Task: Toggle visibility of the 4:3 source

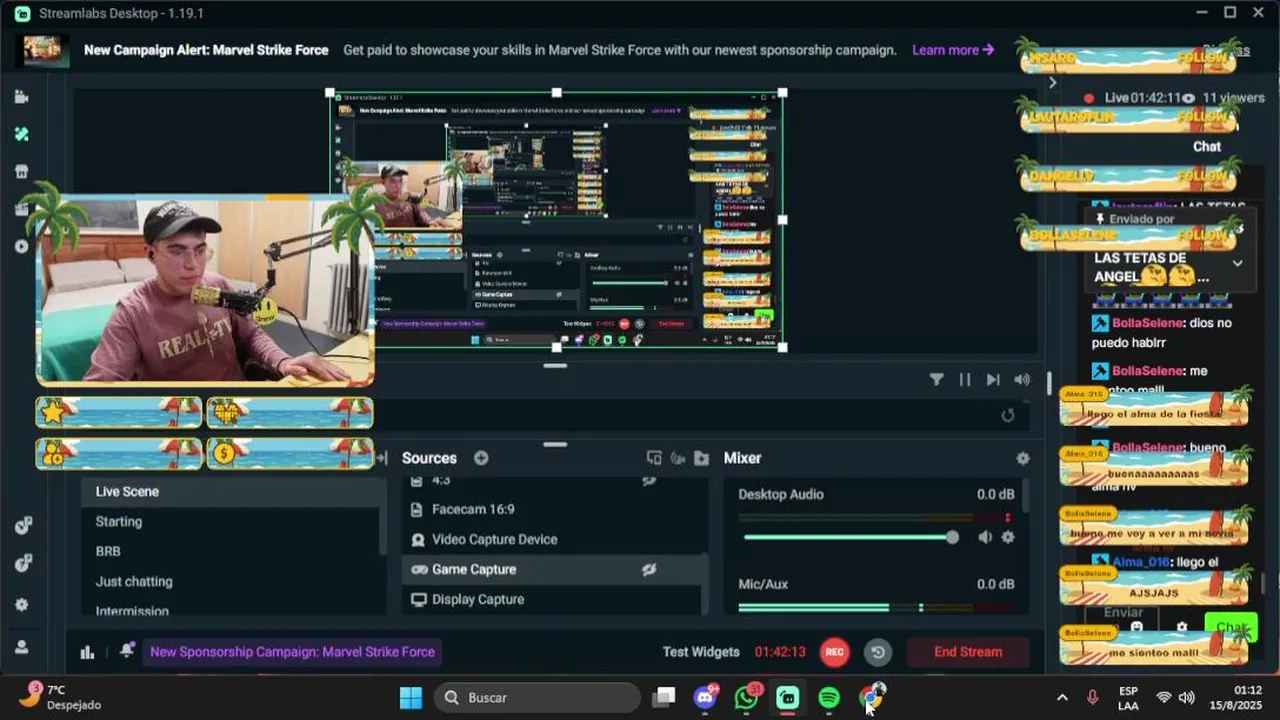Action: 648,481
